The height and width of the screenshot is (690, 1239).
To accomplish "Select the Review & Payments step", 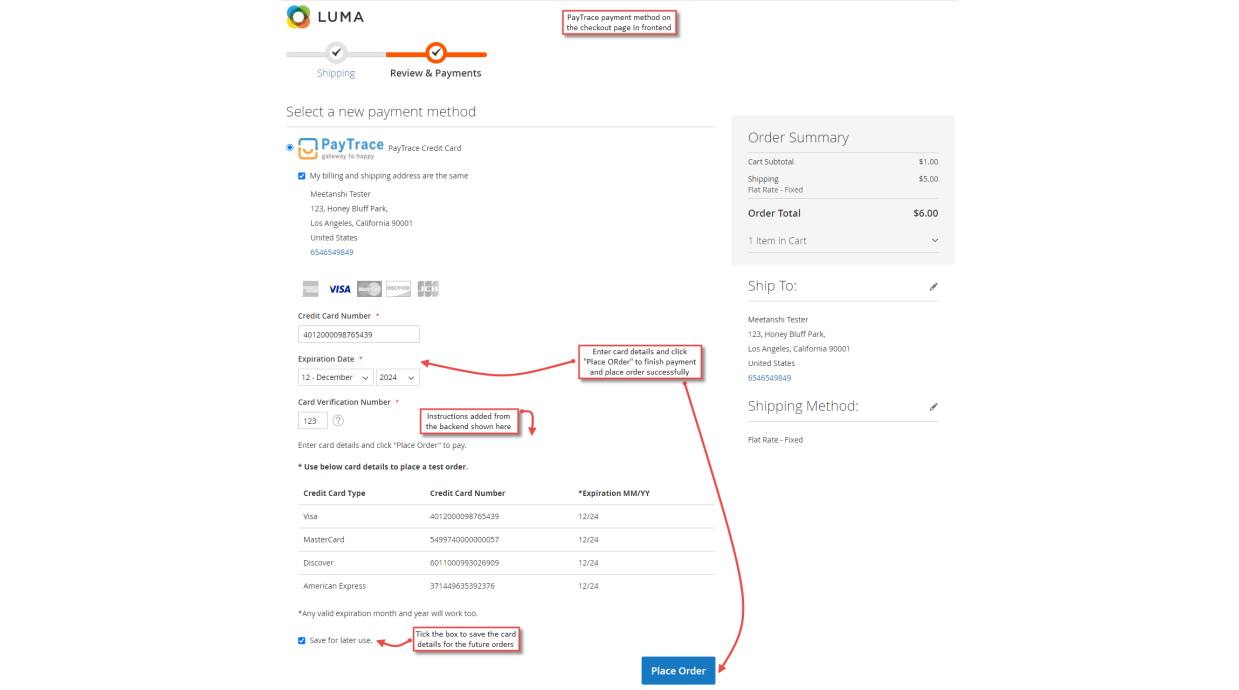I will point(436,53).
